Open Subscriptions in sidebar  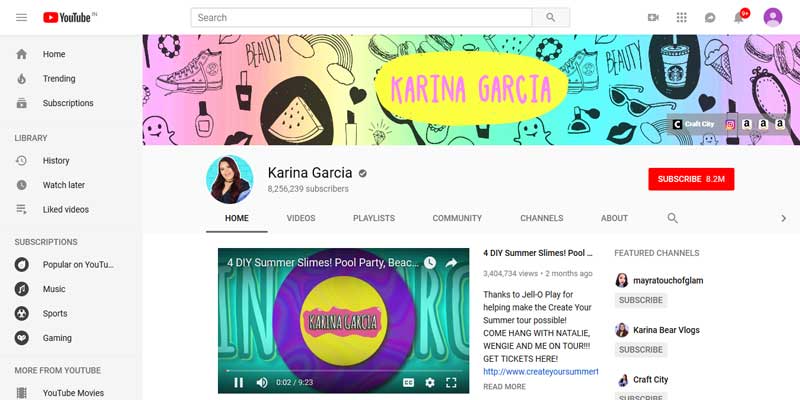click(x=70, y=103)
